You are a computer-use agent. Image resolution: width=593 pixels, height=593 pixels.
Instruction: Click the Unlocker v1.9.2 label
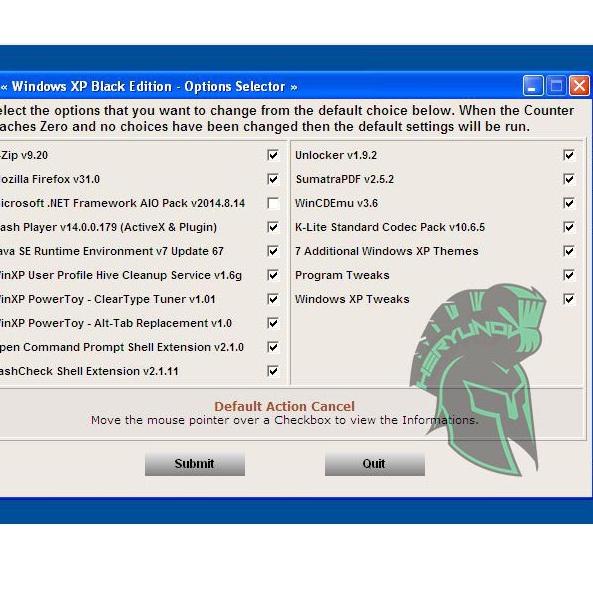(336, 155)
